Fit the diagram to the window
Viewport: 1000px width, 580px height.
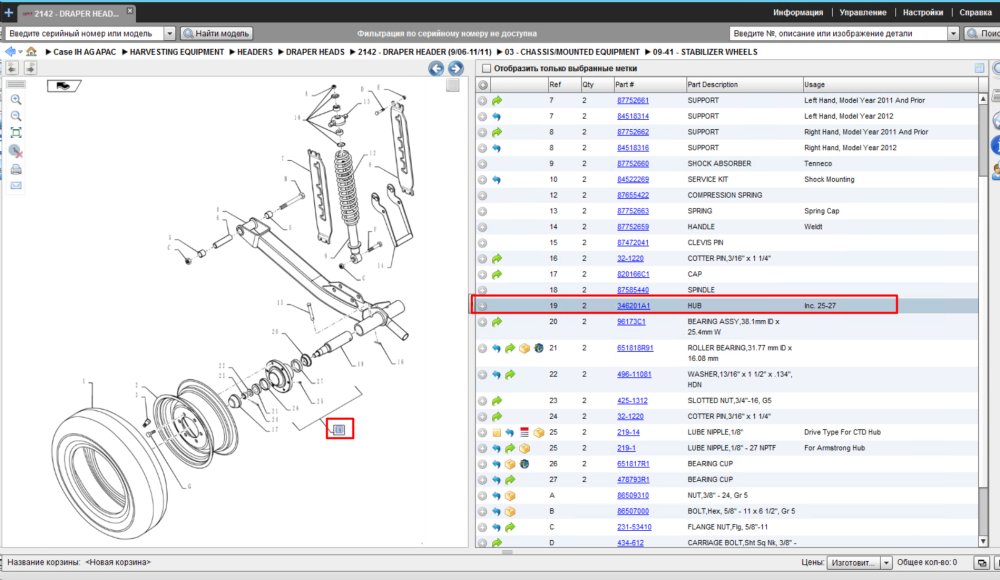[x=16, y=133]
